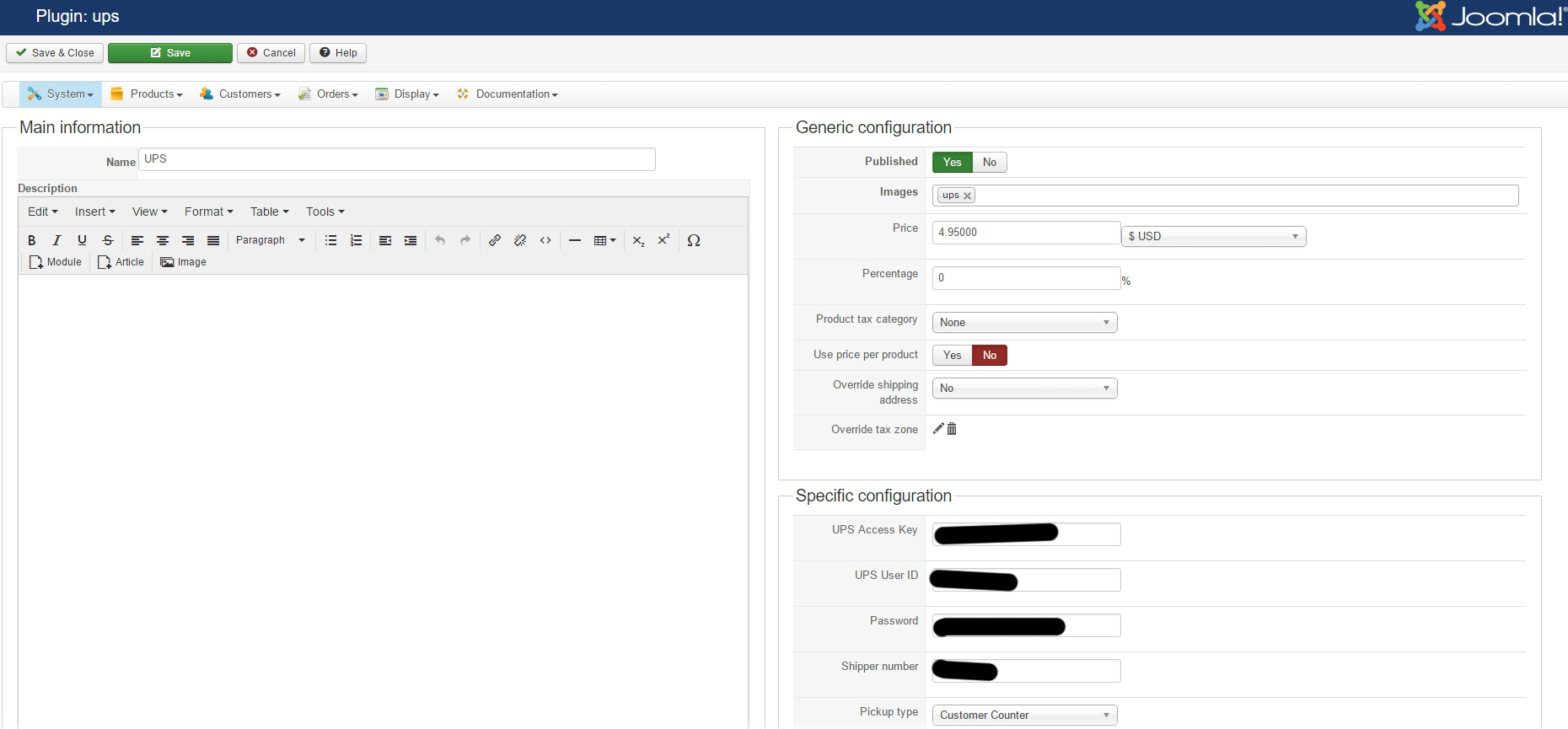Remove the ups image tag
The height and width of the screenshot is (729, 1568).
pos(968,196)
